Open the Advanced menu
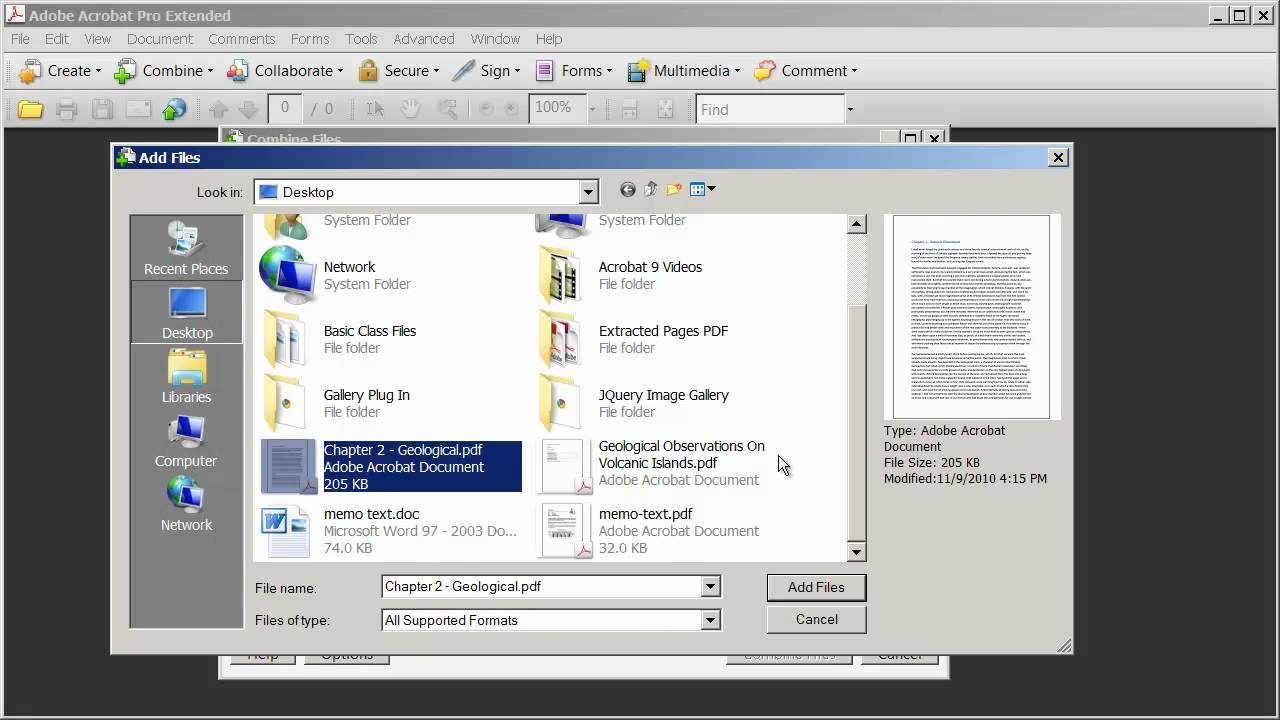The height and width of the screenshot is (720, 1280). (424, 39)
